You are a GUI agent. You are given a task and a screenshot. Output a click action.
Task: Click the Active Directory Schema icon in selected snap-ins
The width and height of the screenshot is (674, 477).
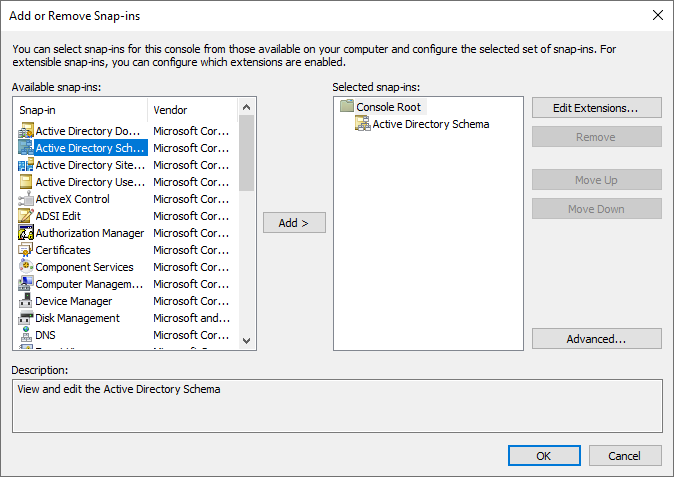pyautogui.click(x=362, y=124)
